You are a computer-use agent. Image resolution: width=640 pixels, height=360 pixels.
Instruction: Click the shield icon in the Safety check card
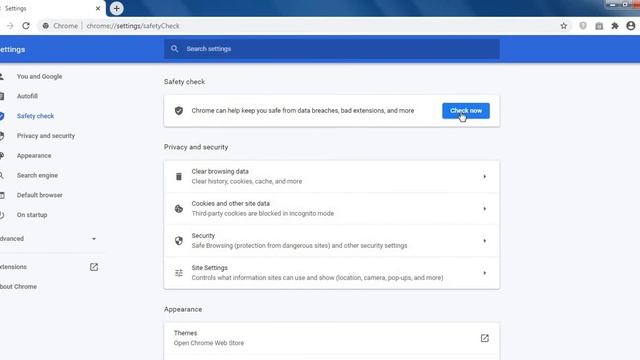pos(179,111)
